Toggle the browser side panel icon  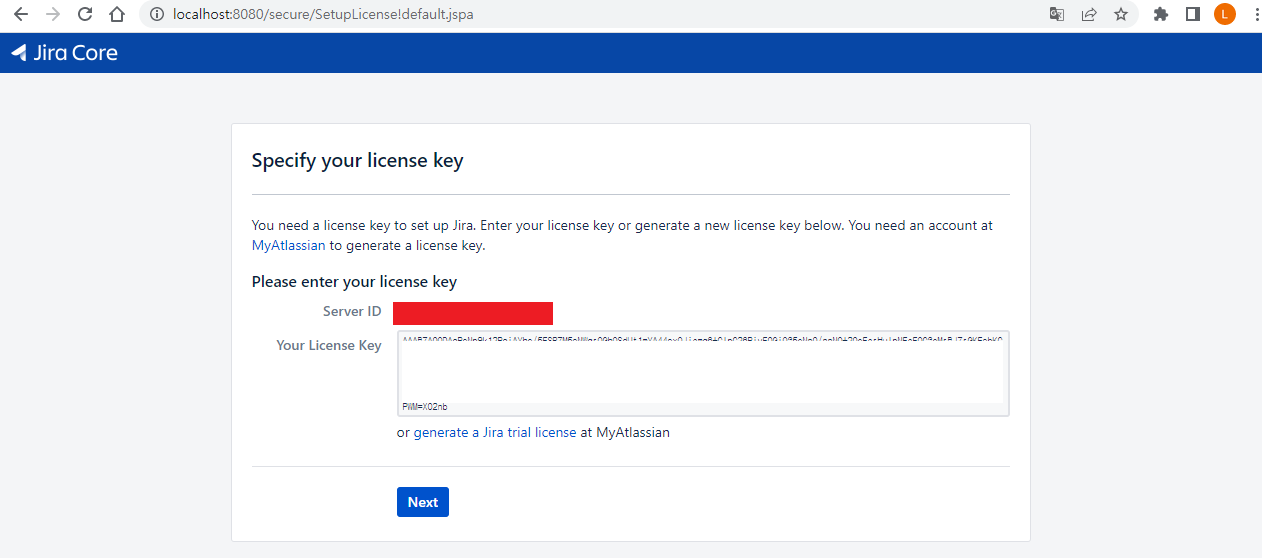pos(1192,14)
